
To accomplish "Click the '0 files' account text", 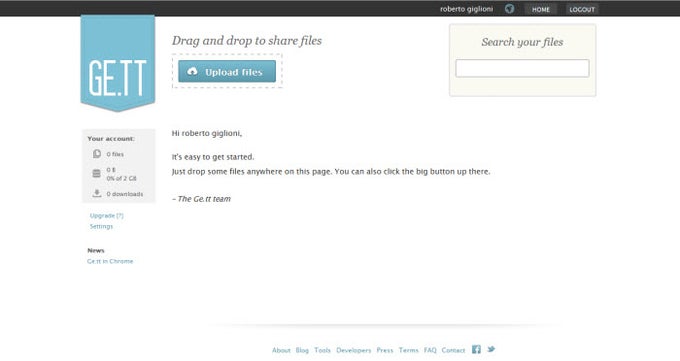I will click(115, 154).
